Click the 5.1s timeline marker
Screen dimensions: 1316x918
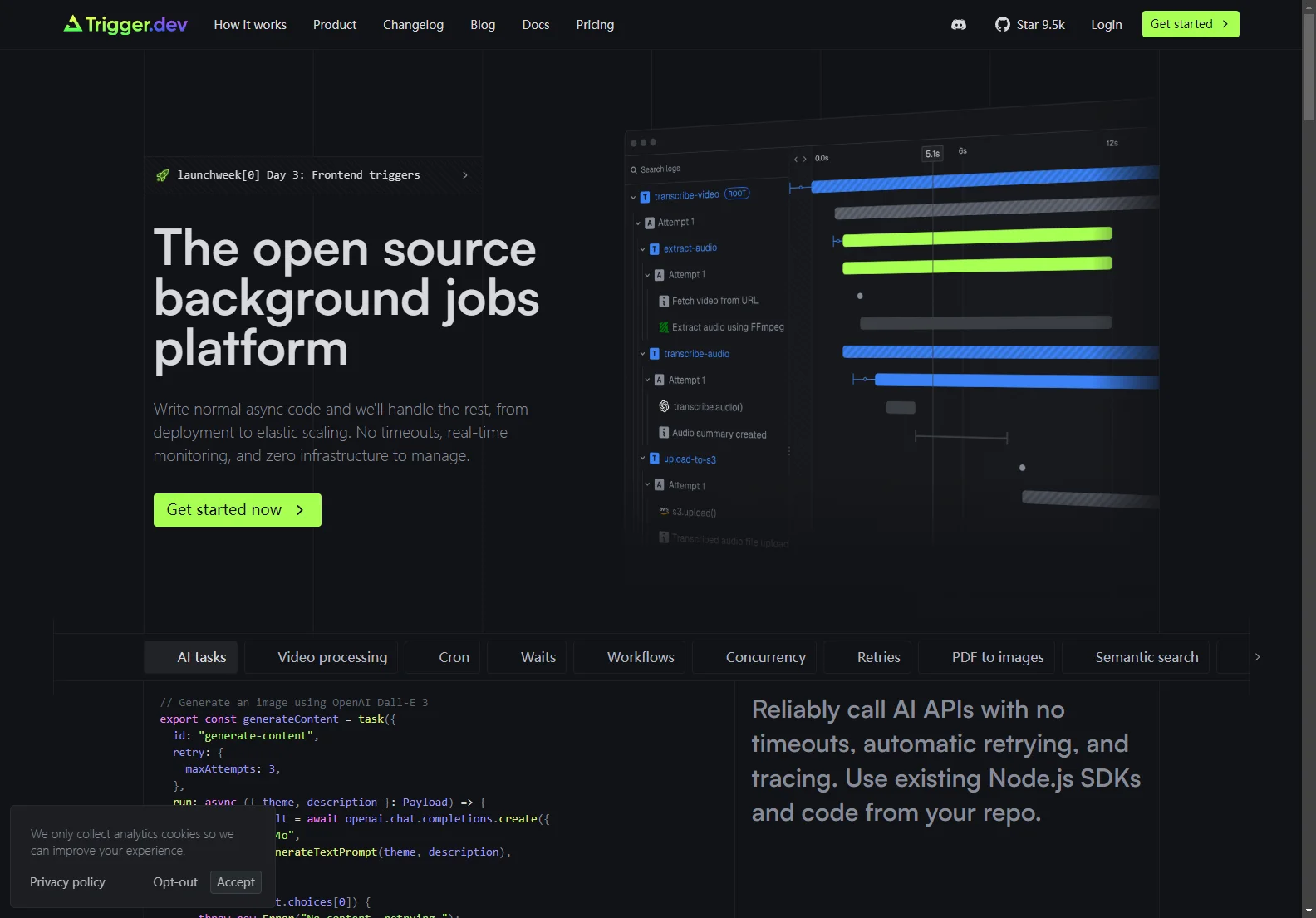[x=933, y=154]
